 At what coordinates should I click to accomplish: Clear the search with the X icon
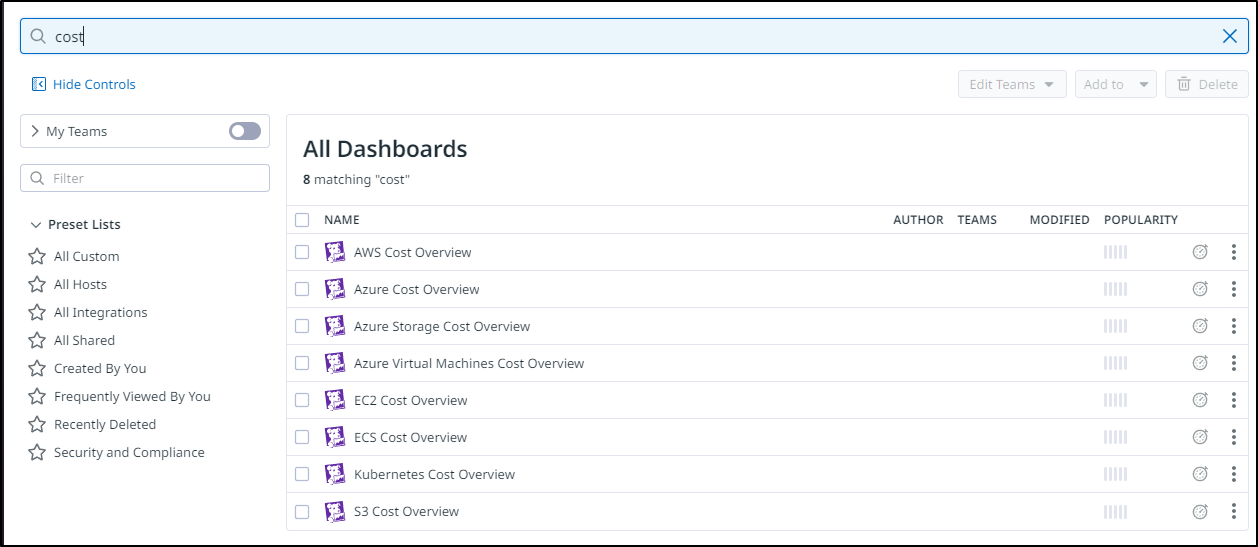1230,36
